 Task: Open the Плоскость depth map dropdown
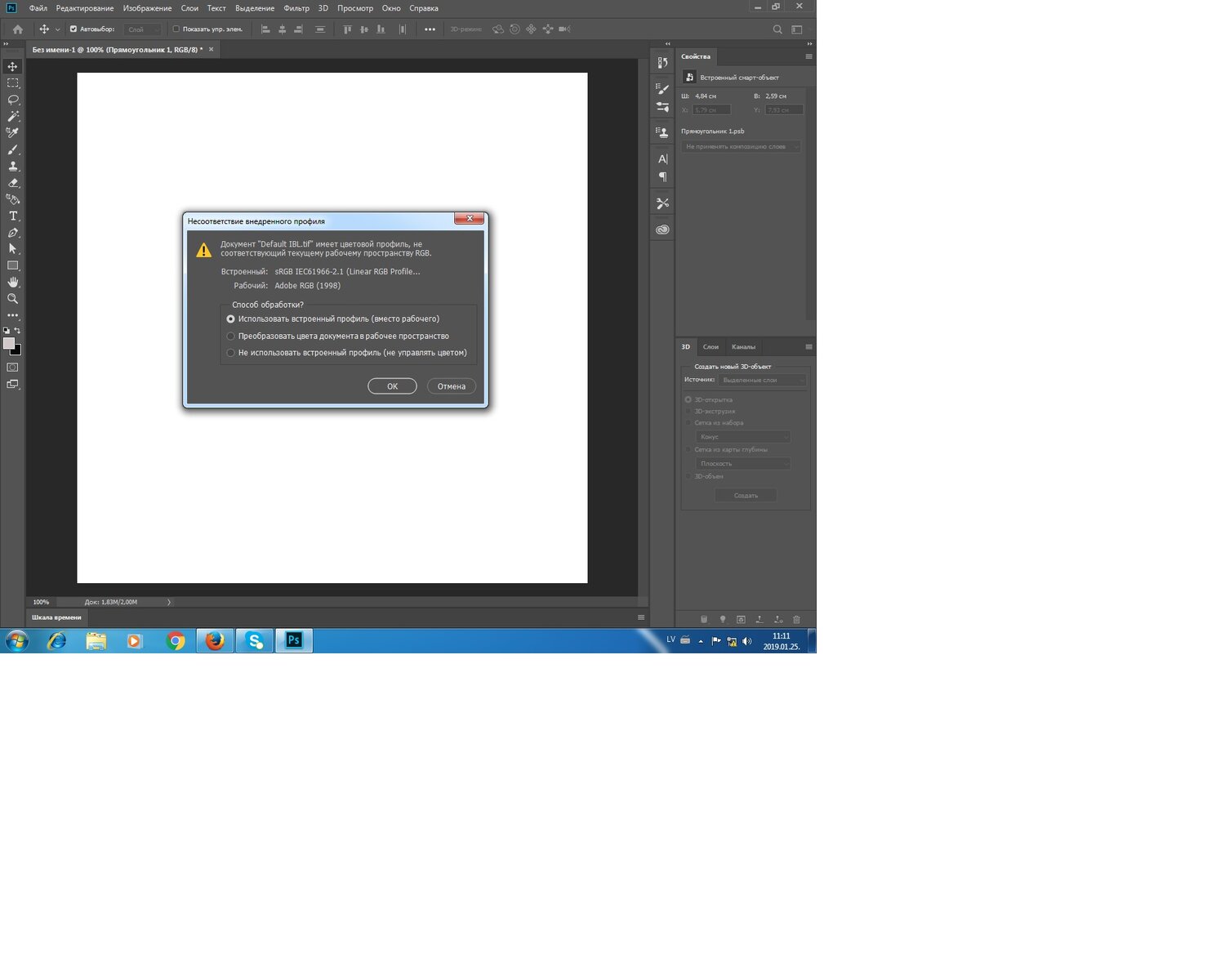coord(743,464)
